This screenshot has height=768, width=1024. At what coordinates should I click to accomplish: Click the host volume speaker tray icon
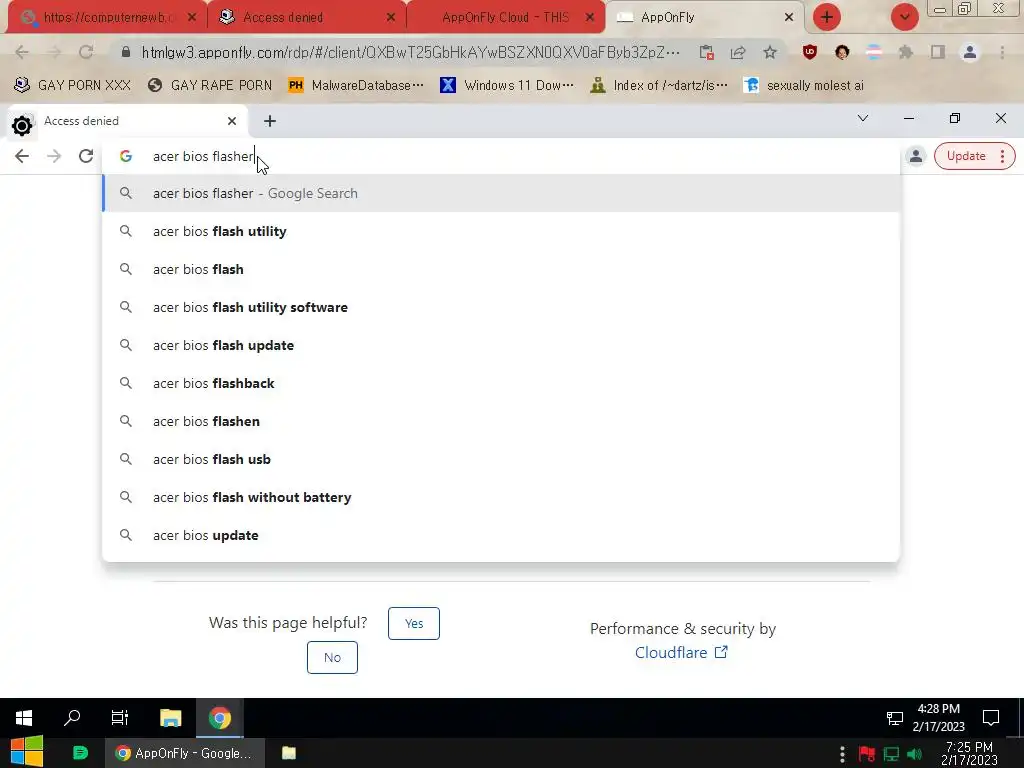[x=915, y=754]
